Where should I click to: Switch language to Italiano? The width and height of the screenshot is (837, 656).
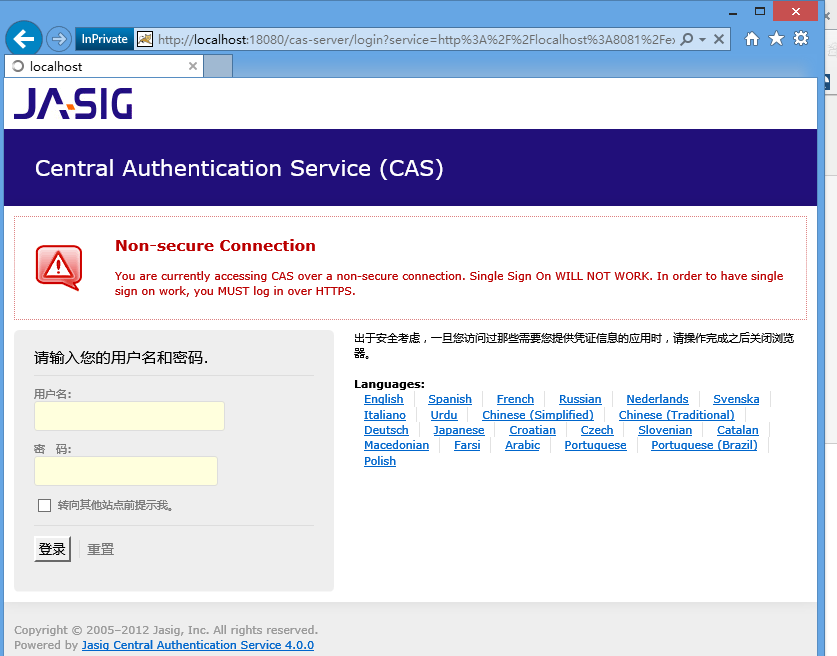point(384,415)
